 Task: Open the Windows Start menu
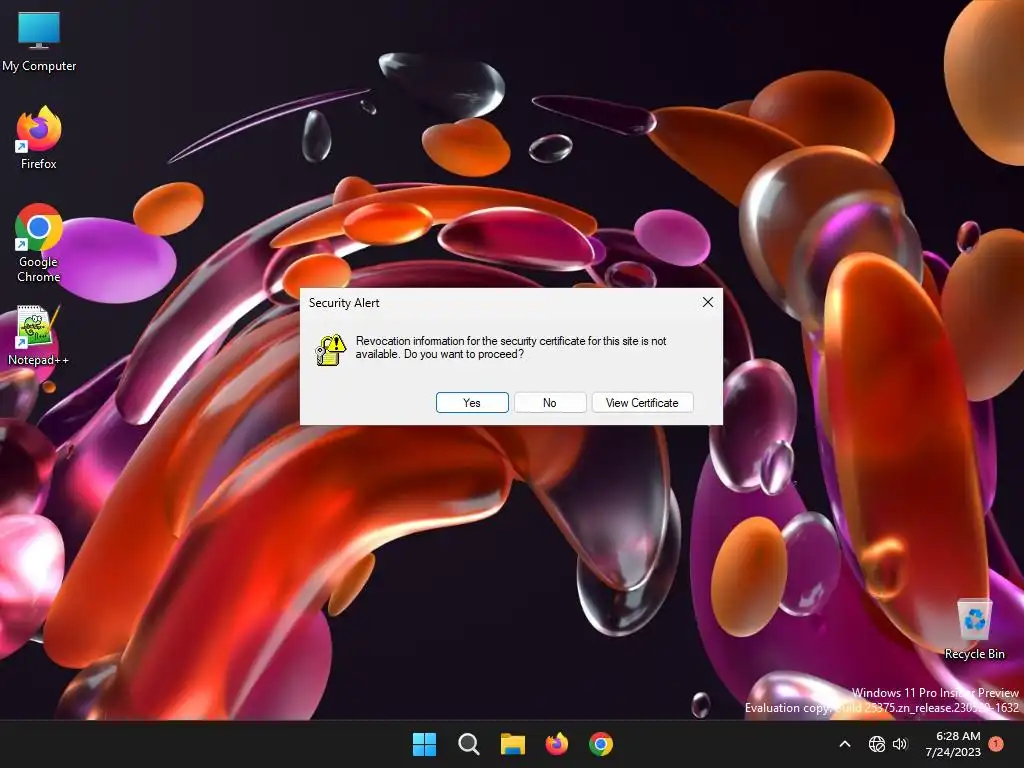point(424,744)
